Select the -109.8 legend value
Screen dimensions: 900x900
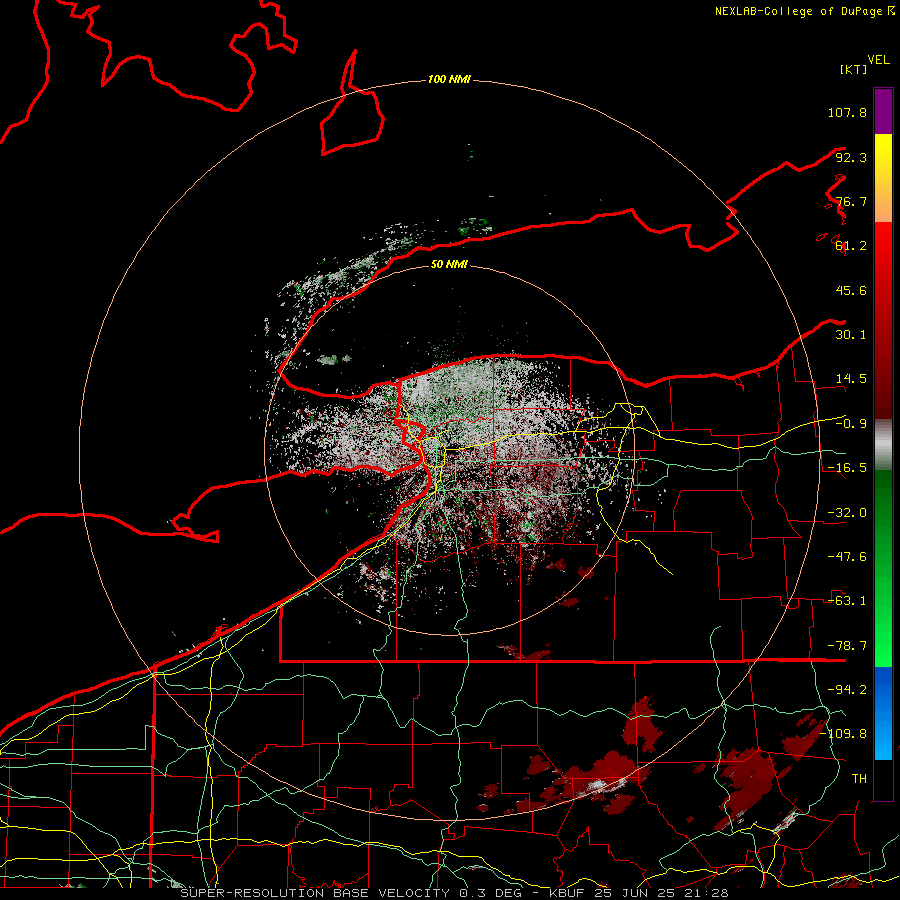843,734
